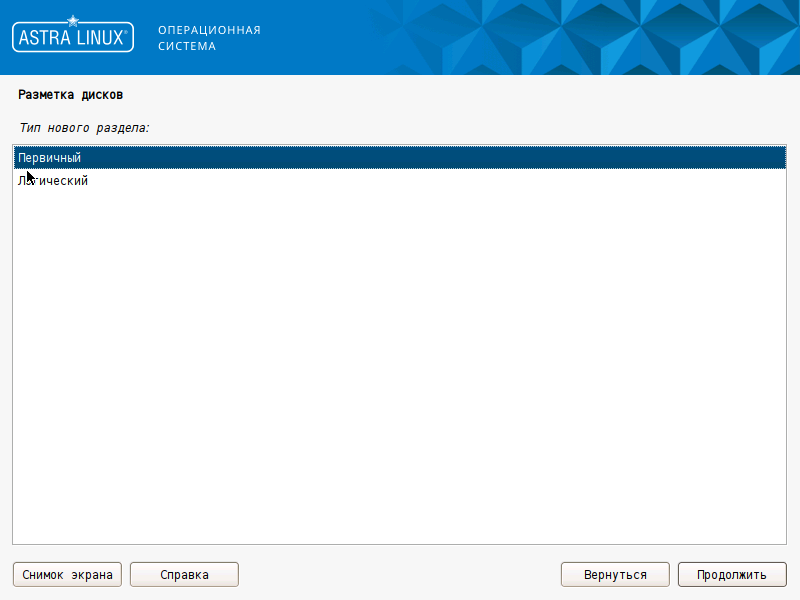Click the footer gap between Справка and Вернуться
The height and width of the screenshot is (600, 800).
pos(400,574)
